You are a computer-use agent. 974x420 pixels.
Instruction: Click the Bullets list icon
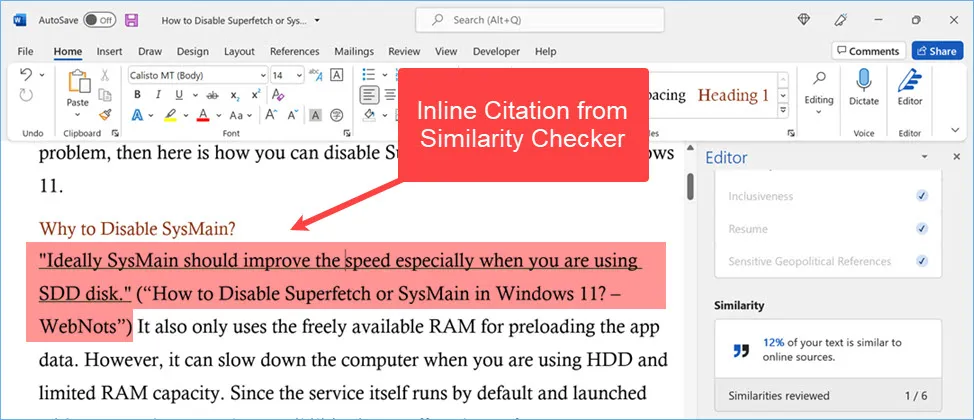point(369,75)
